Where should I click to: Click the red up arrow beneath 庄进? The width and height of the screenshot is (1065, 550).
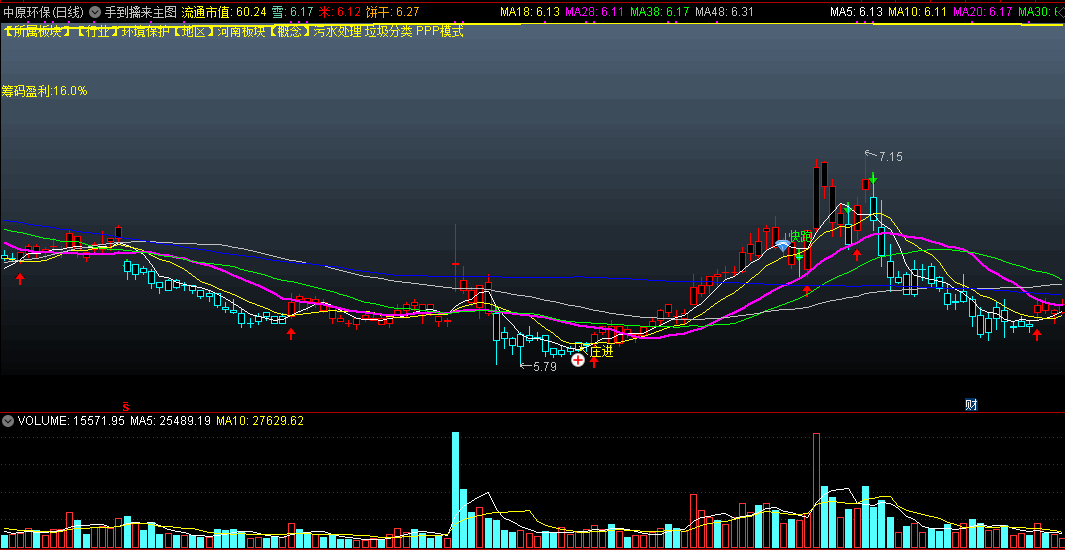(594, 362)
